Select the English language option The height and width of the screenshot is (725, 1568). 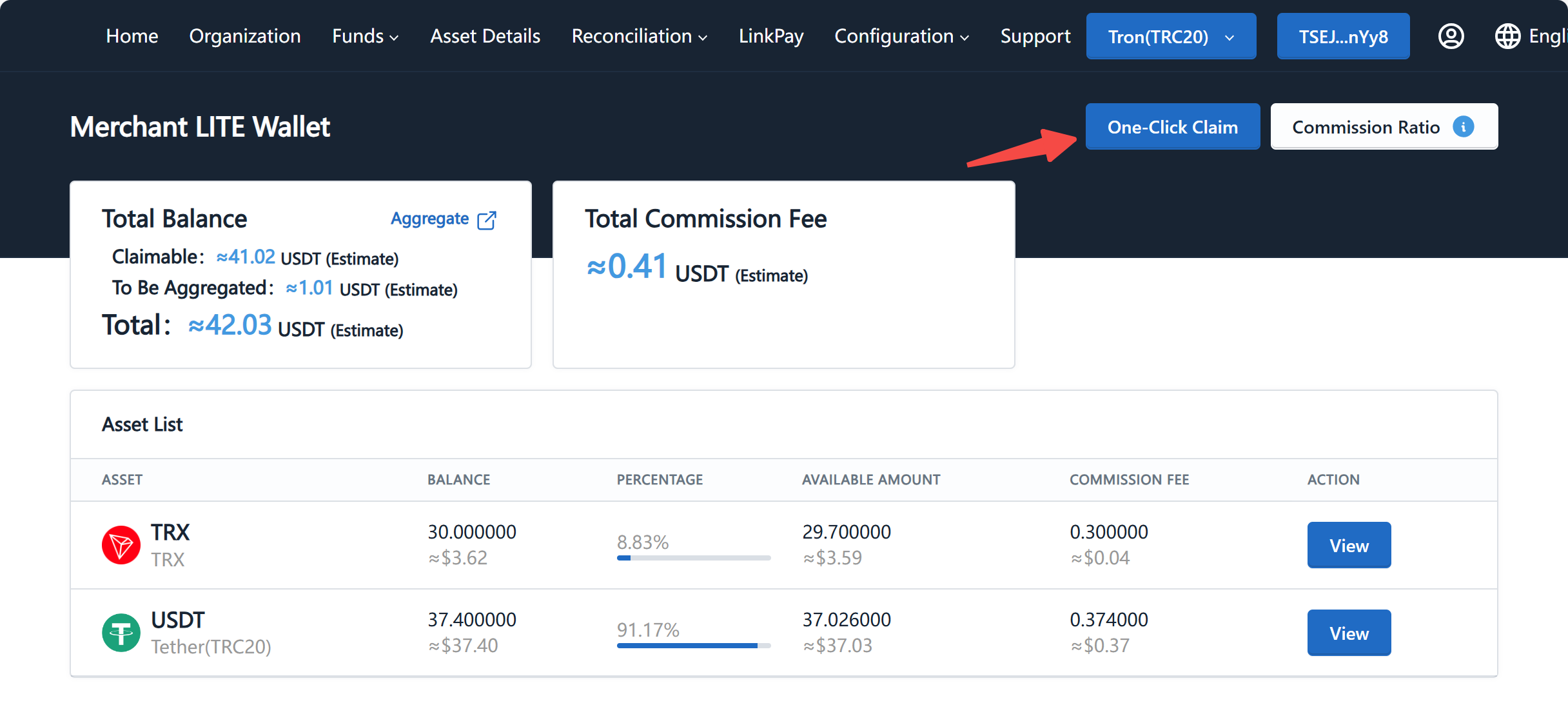1548,36
